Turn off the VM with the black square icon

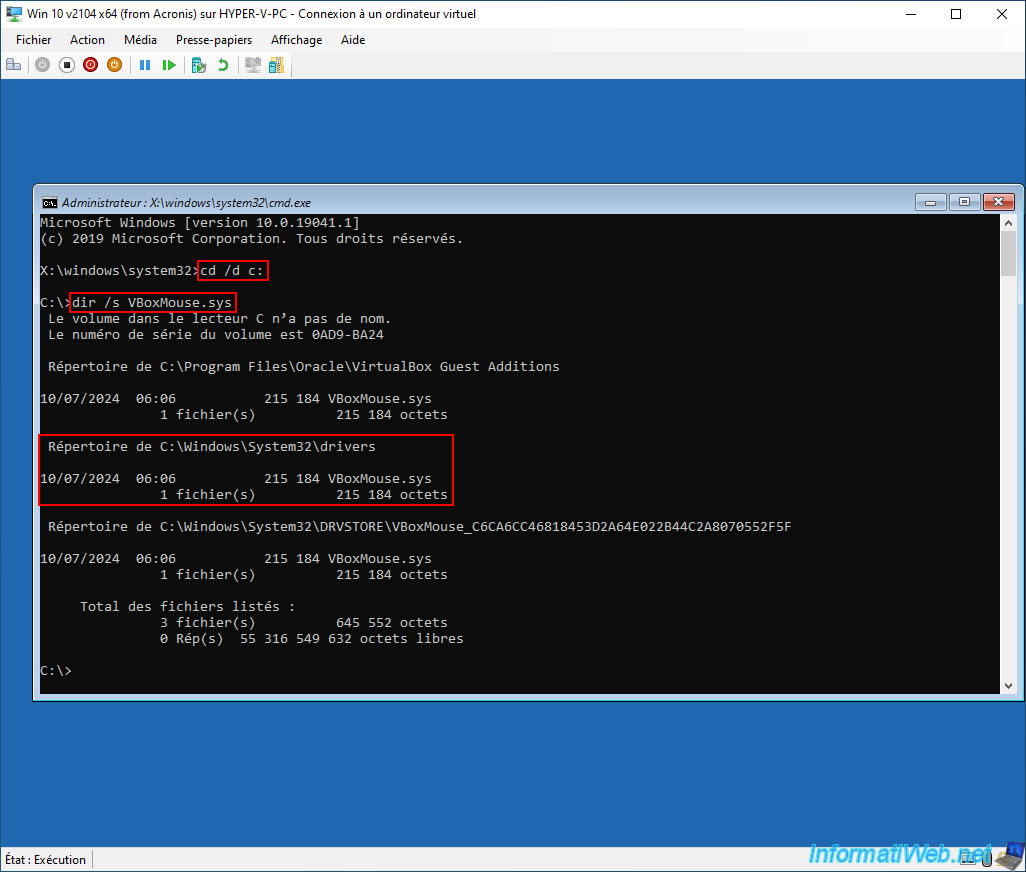tap(67, 65)
